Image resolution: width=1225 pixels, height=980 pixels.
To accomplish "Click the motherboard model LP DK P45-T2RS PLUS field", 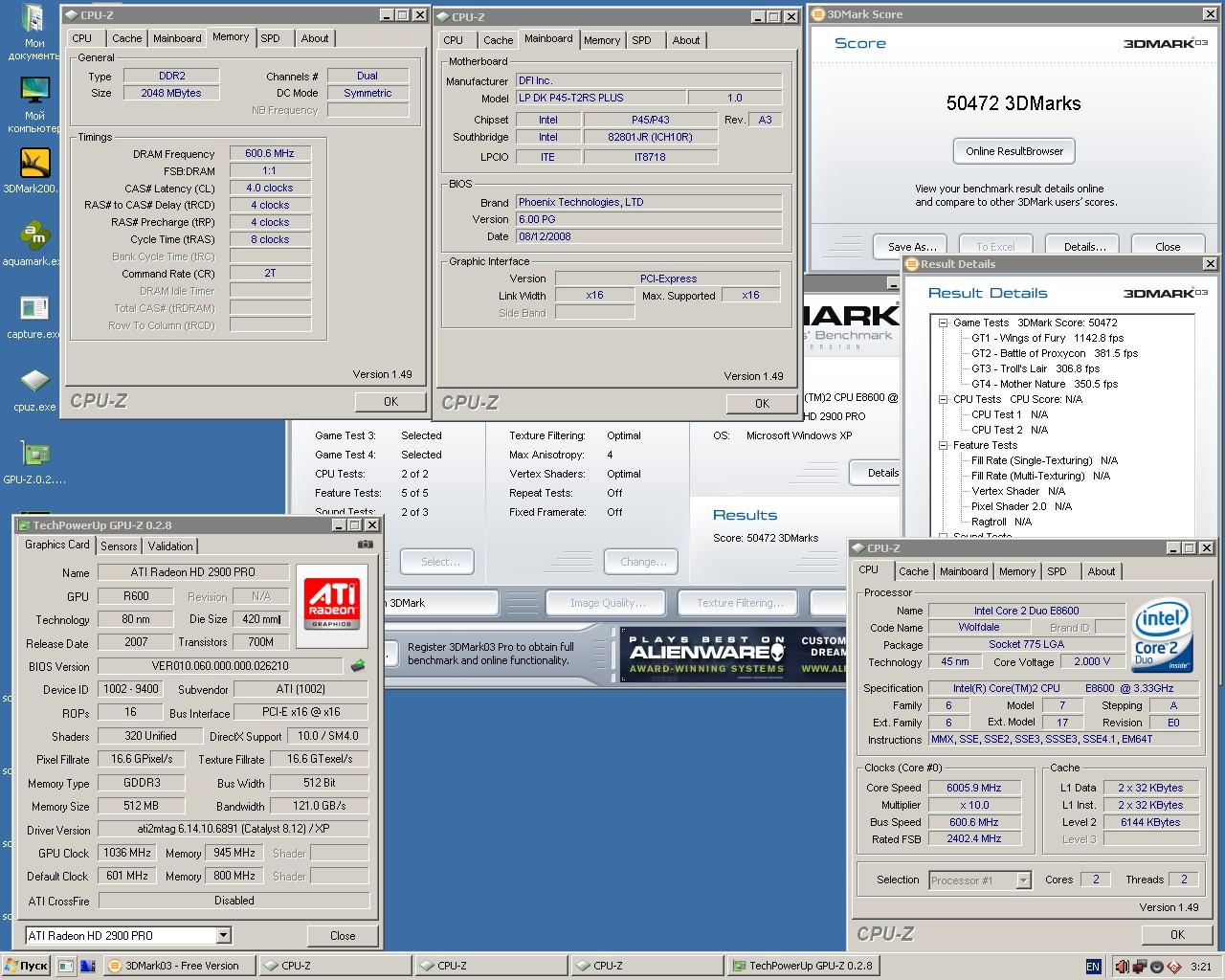I will (x=600, y=98).
